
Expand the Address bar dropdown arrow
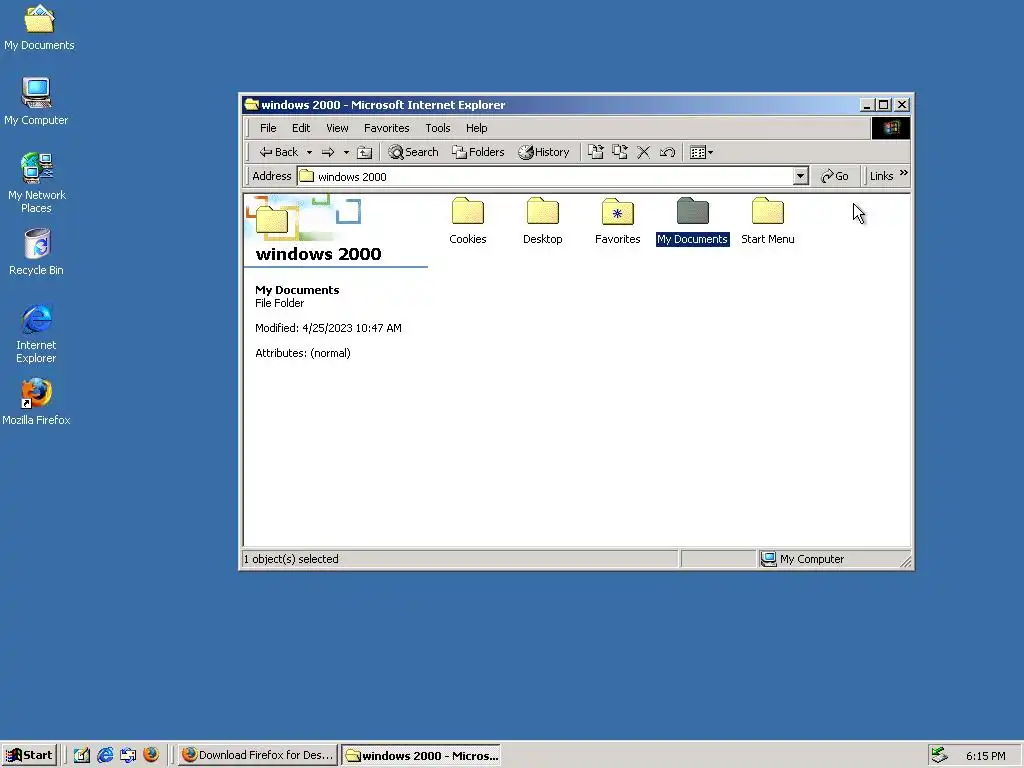coord(800,176)
